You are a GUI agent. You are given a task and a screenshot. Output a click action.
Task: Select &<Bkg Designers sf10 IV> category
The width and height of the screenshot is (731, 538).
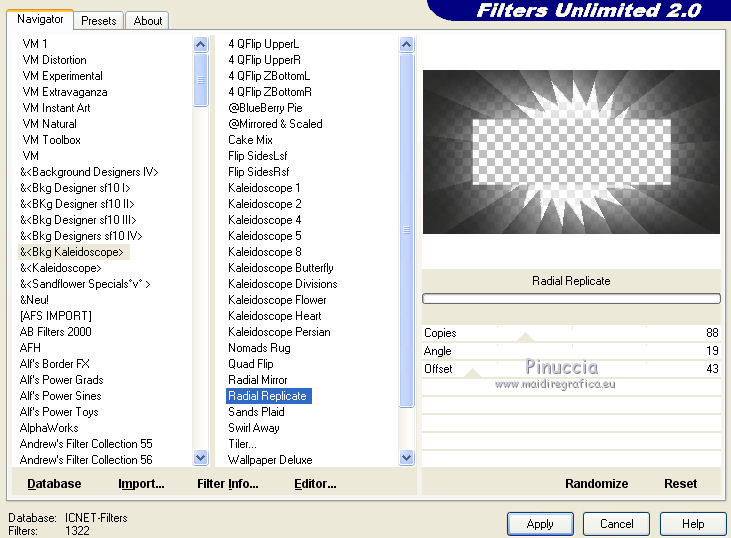(x=81, y=236)
